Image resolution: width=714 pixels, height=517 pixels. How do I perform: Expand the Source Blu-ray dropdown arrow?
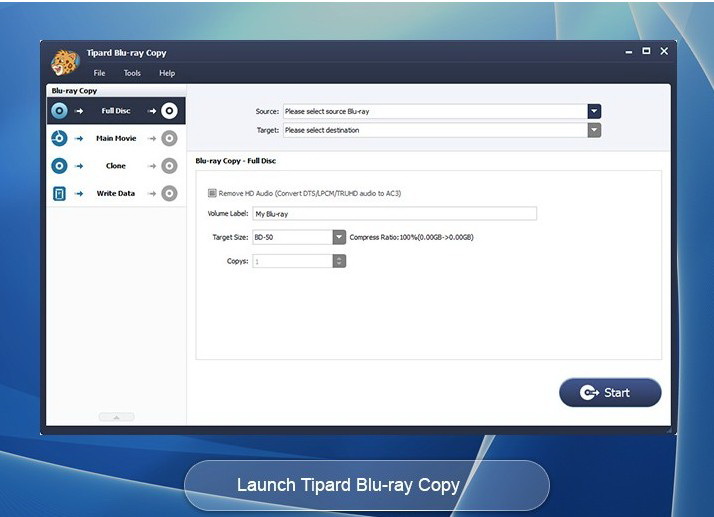pyautogui.click(x=594, y=111)
